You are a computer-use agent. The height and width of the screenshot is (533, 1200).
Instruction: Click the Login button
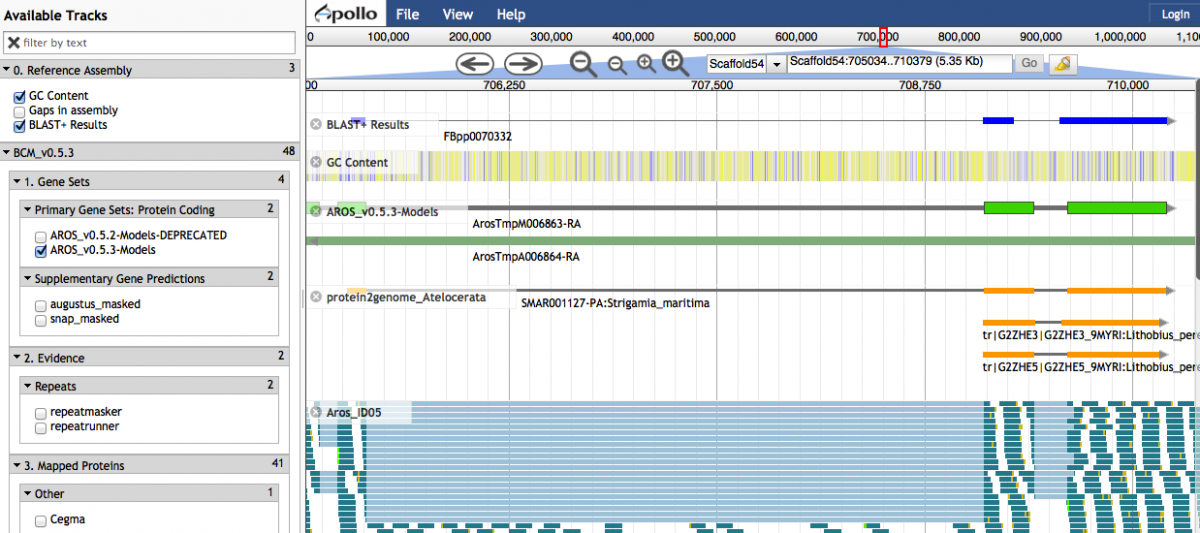1174,14
